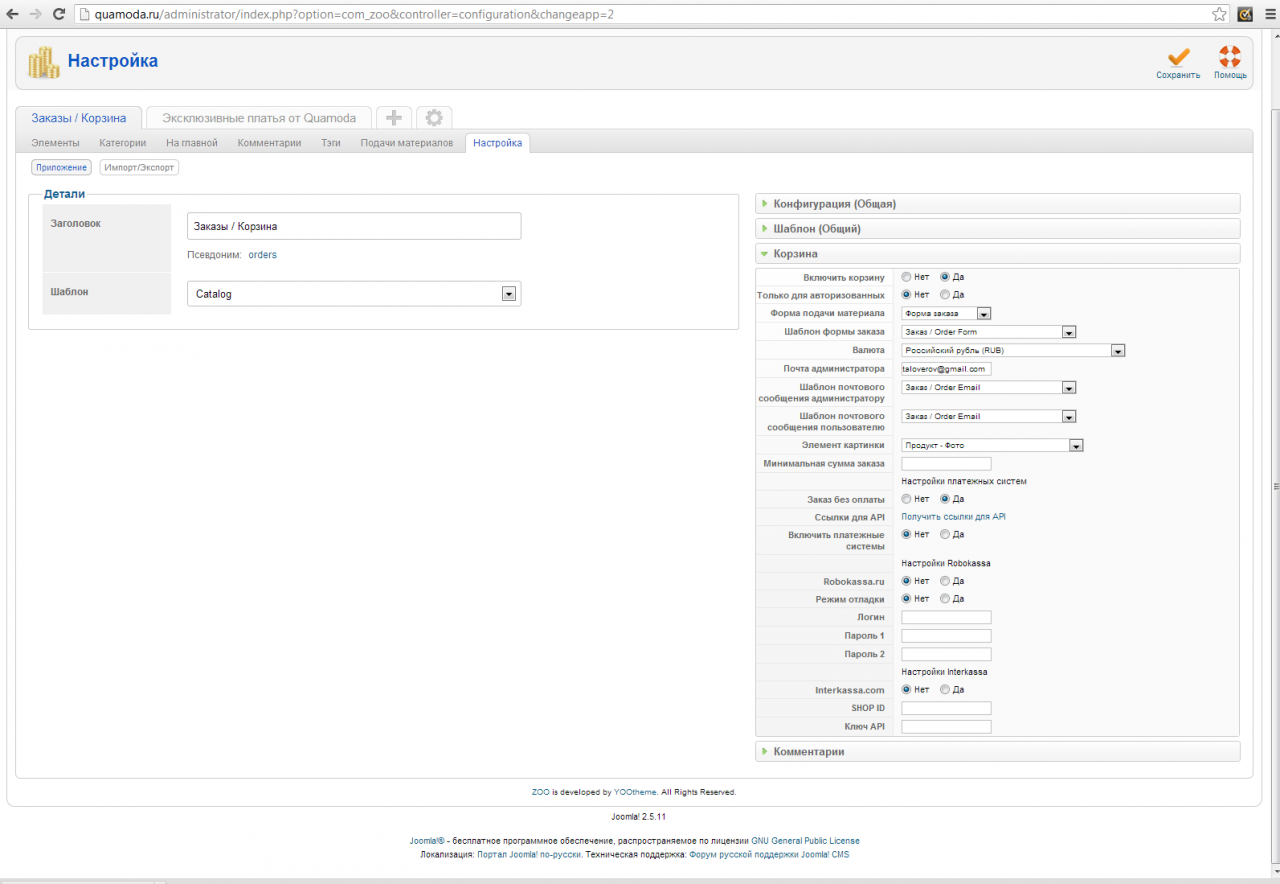The width and height of the screenshot is (1280, 884).
Task: Click the Заголовок title input field
Action: (x=354, y=227)
